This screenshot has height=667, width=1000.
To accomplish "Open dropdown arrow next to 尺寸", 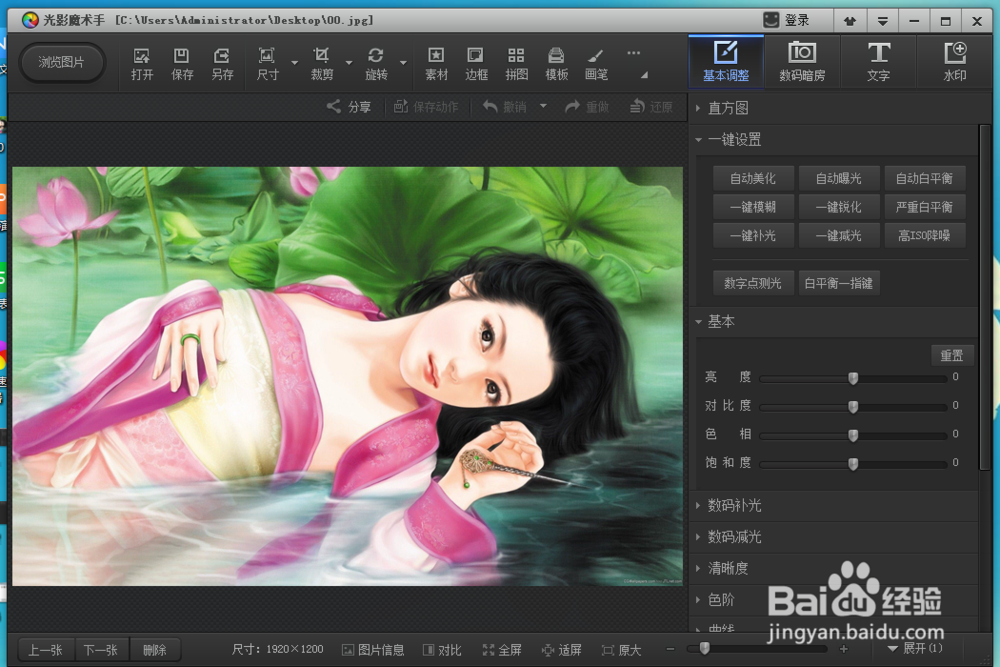I will coord(295,62).
